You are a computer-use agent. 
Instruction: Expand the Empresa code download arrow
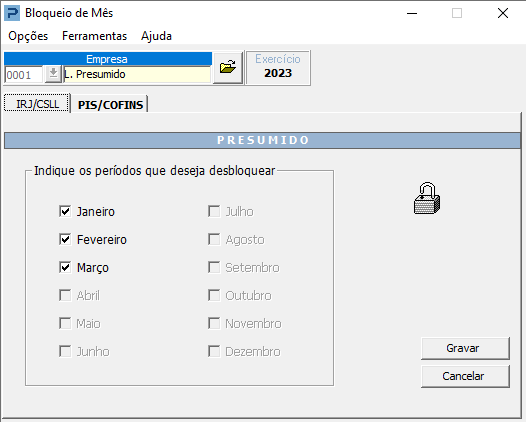click(53, 74)
